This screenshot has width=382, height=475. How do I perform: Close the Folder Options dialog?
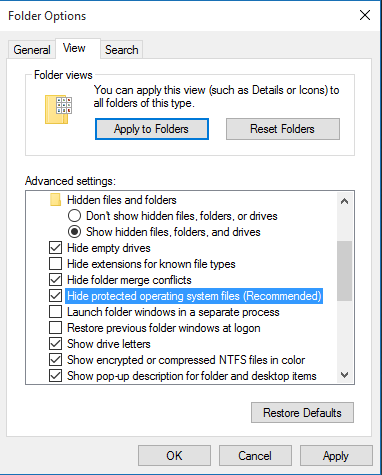tap(365, 15)
